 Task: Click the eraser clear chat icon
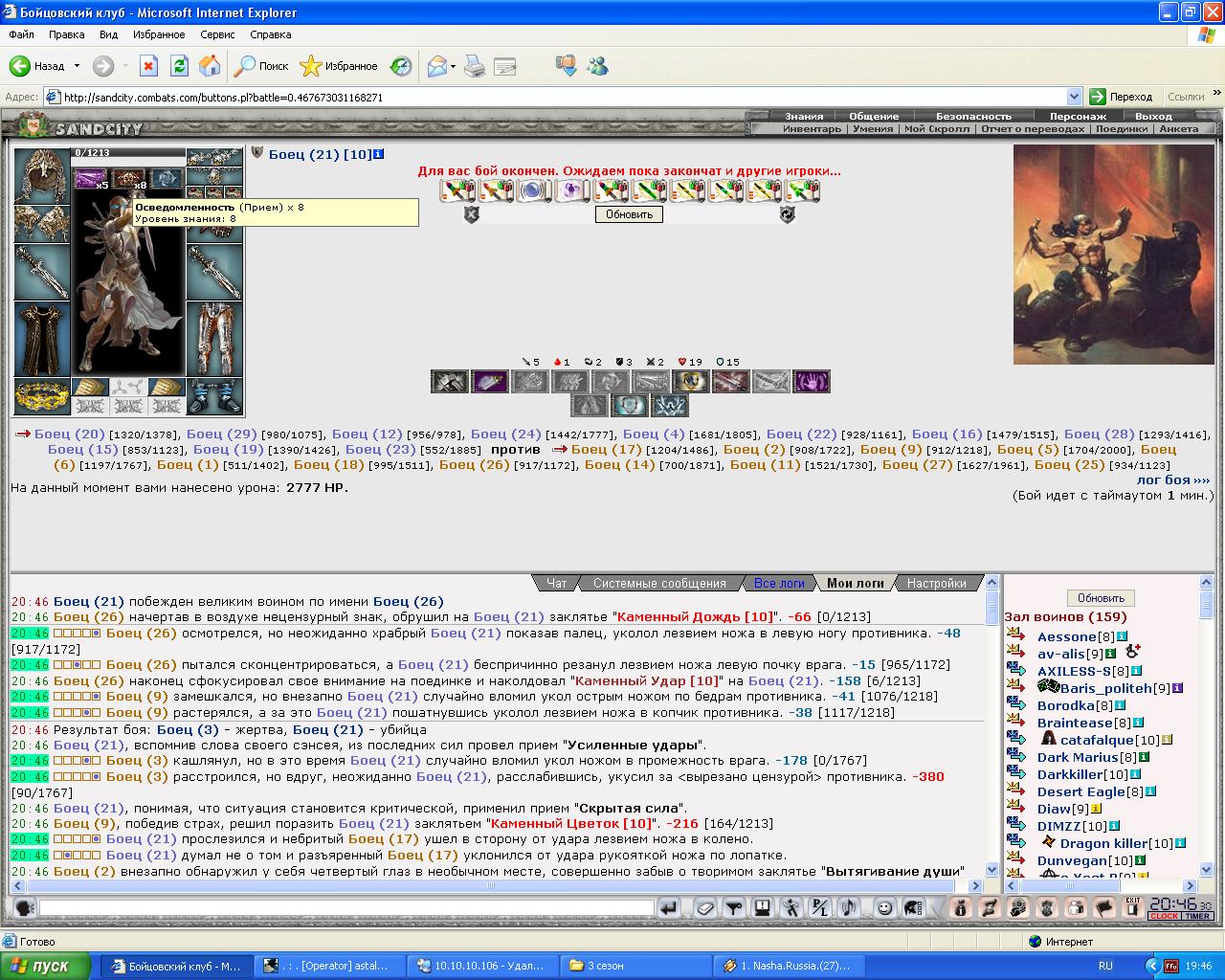[704, 907]
